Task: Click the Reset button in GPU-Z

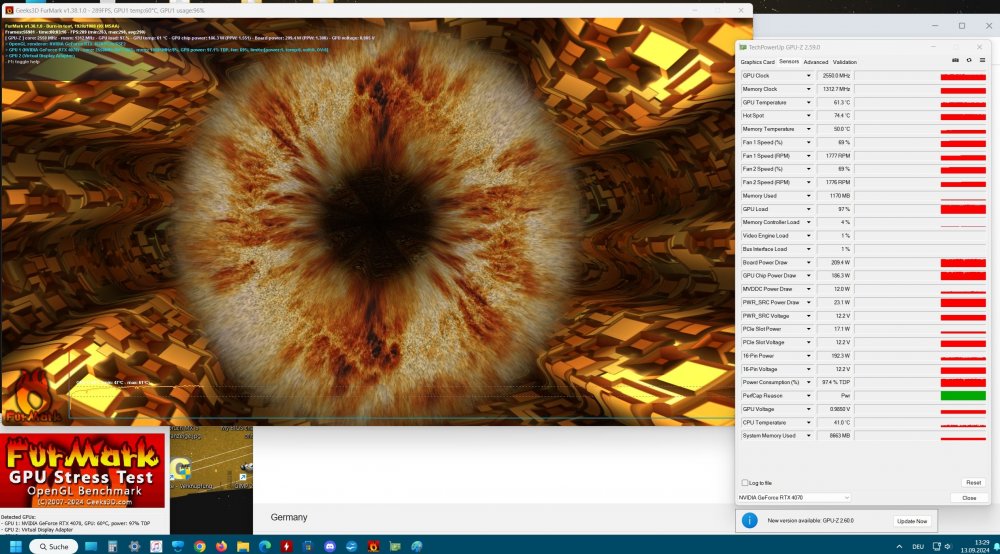Action: (x=973, y=483)
